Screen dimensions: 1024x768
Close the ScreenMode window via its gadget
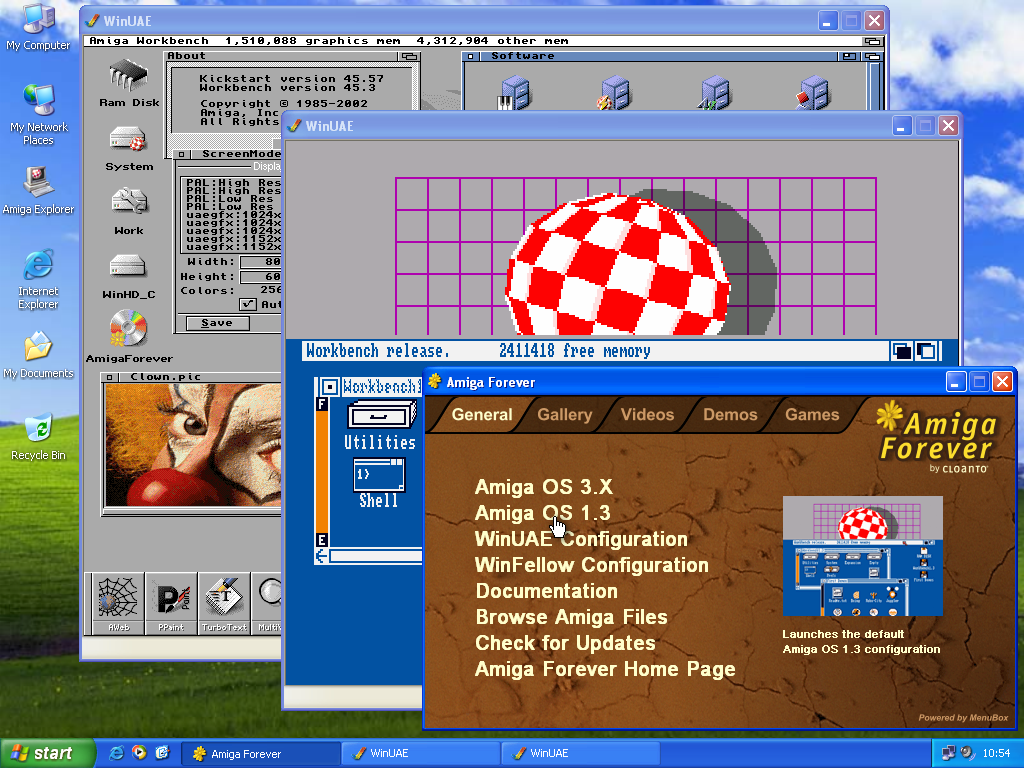pos(182,155)
